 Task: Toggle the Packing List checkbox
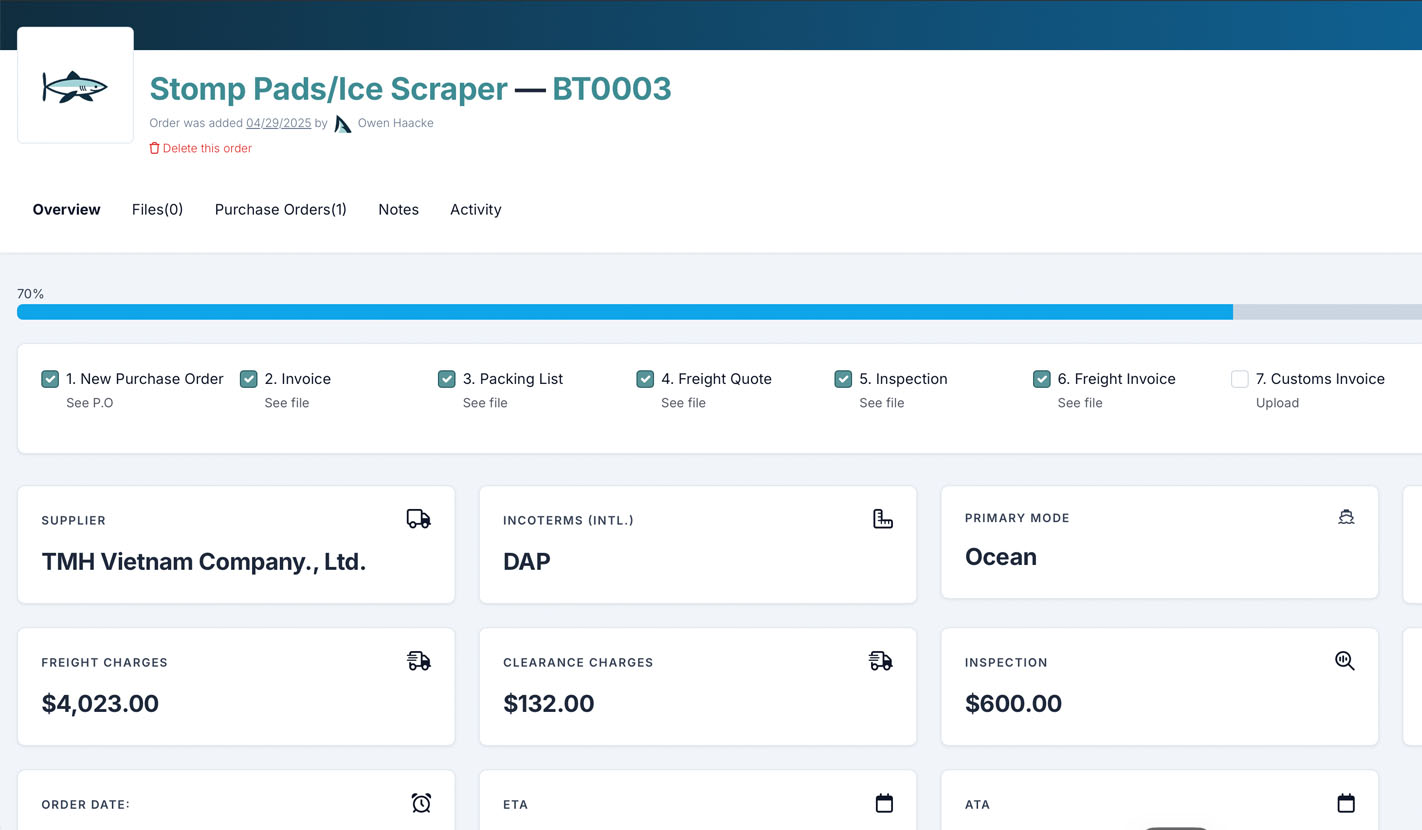(x=447, y=379)
